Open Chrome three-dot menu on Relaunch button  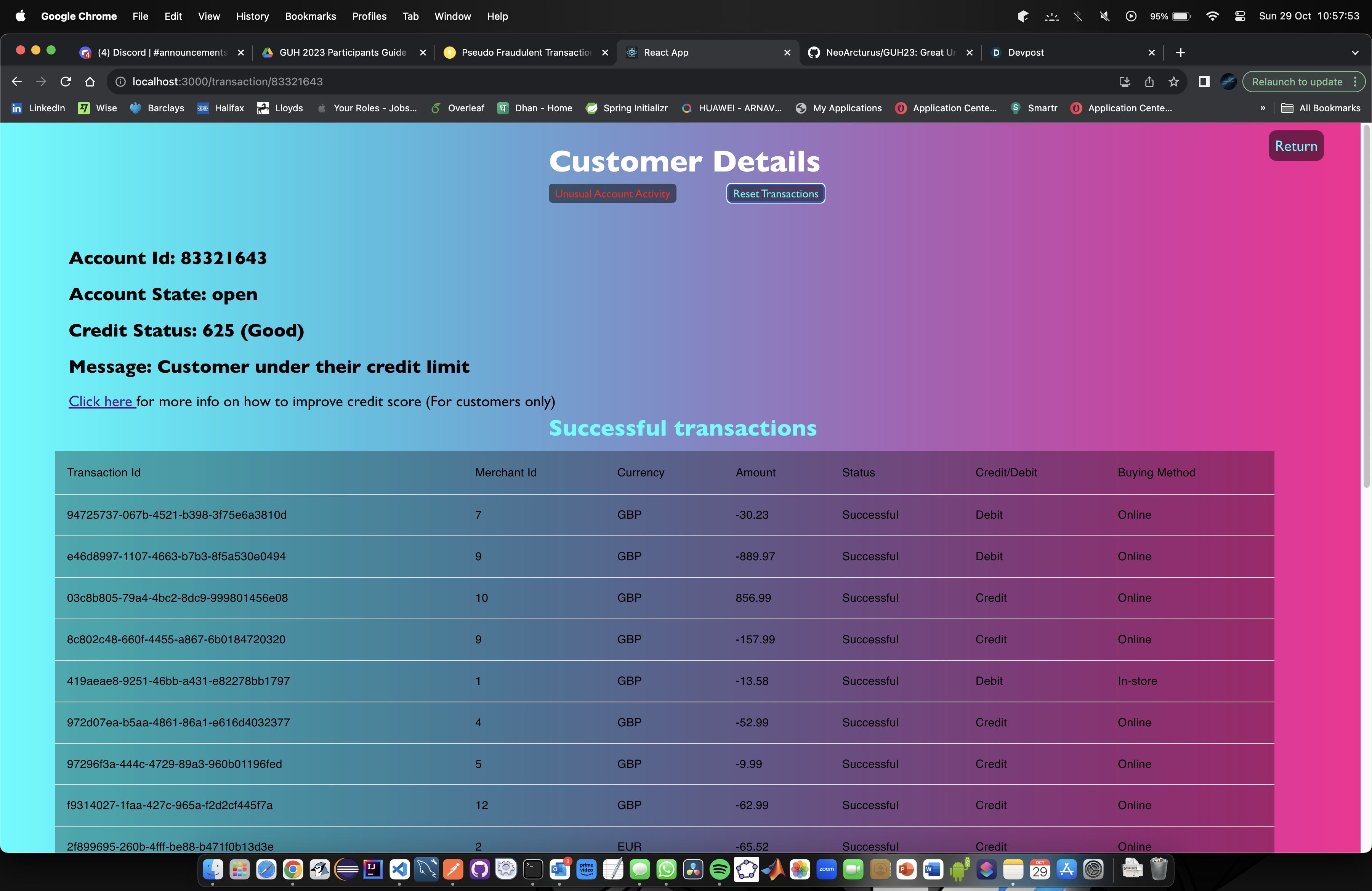[x=1355, y=82]
